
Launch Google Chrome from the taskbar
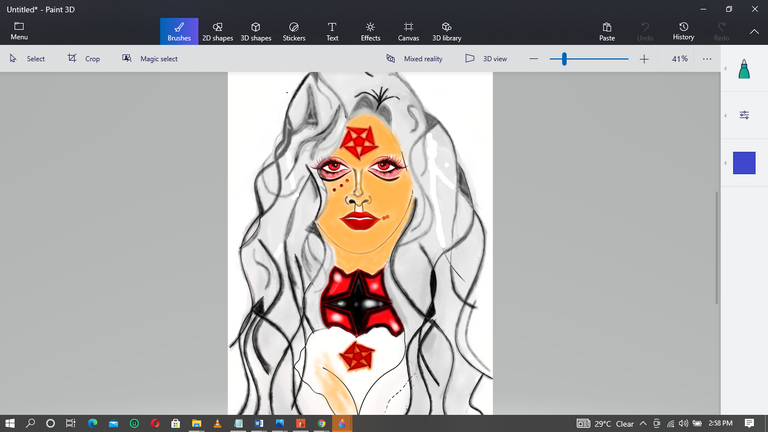pos(321,423)
